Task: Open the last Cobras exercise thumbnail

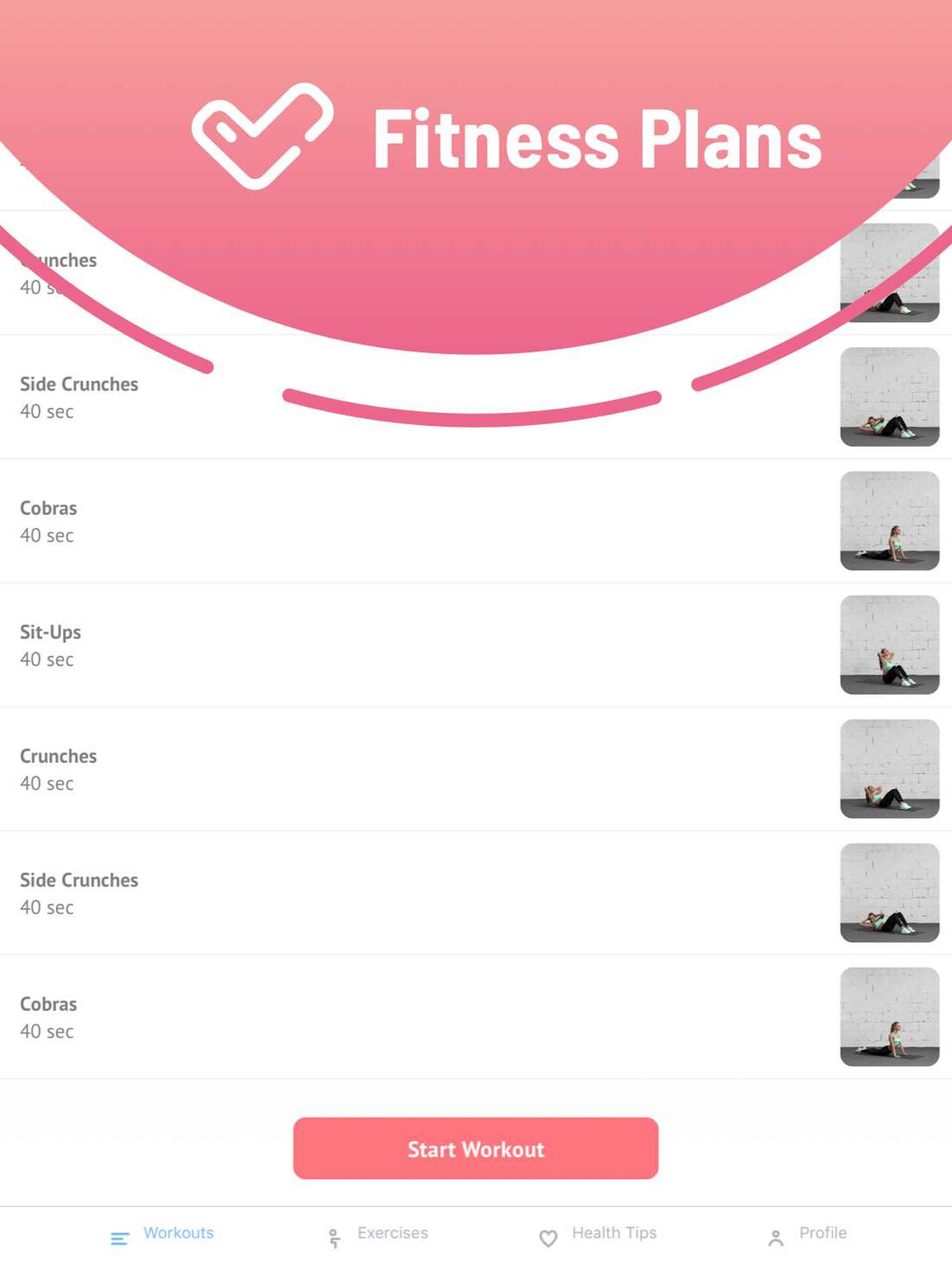Action: (x=889, y=1017)
